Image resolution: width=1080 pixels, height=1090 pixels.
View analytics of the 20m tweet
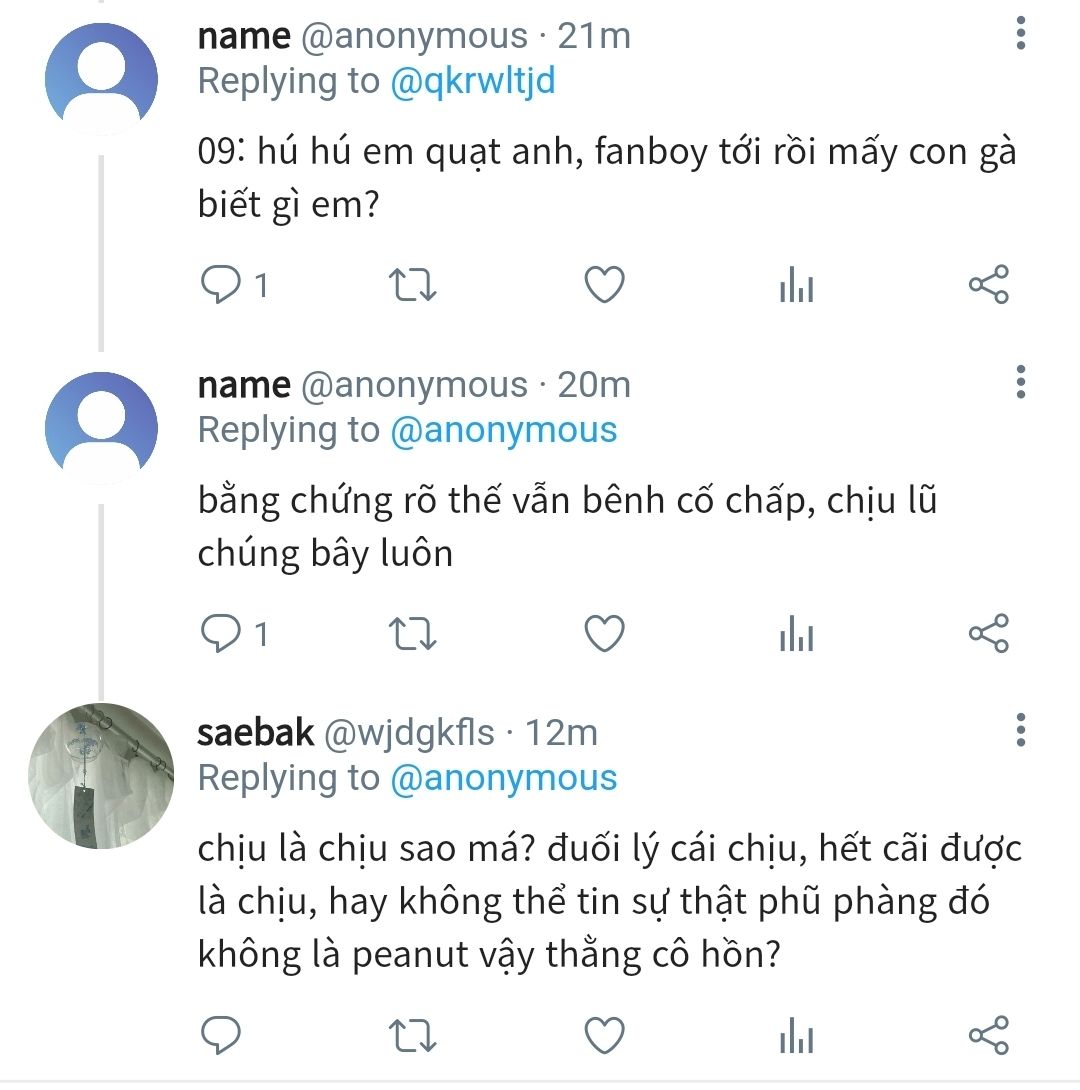[x=796, y=635]
